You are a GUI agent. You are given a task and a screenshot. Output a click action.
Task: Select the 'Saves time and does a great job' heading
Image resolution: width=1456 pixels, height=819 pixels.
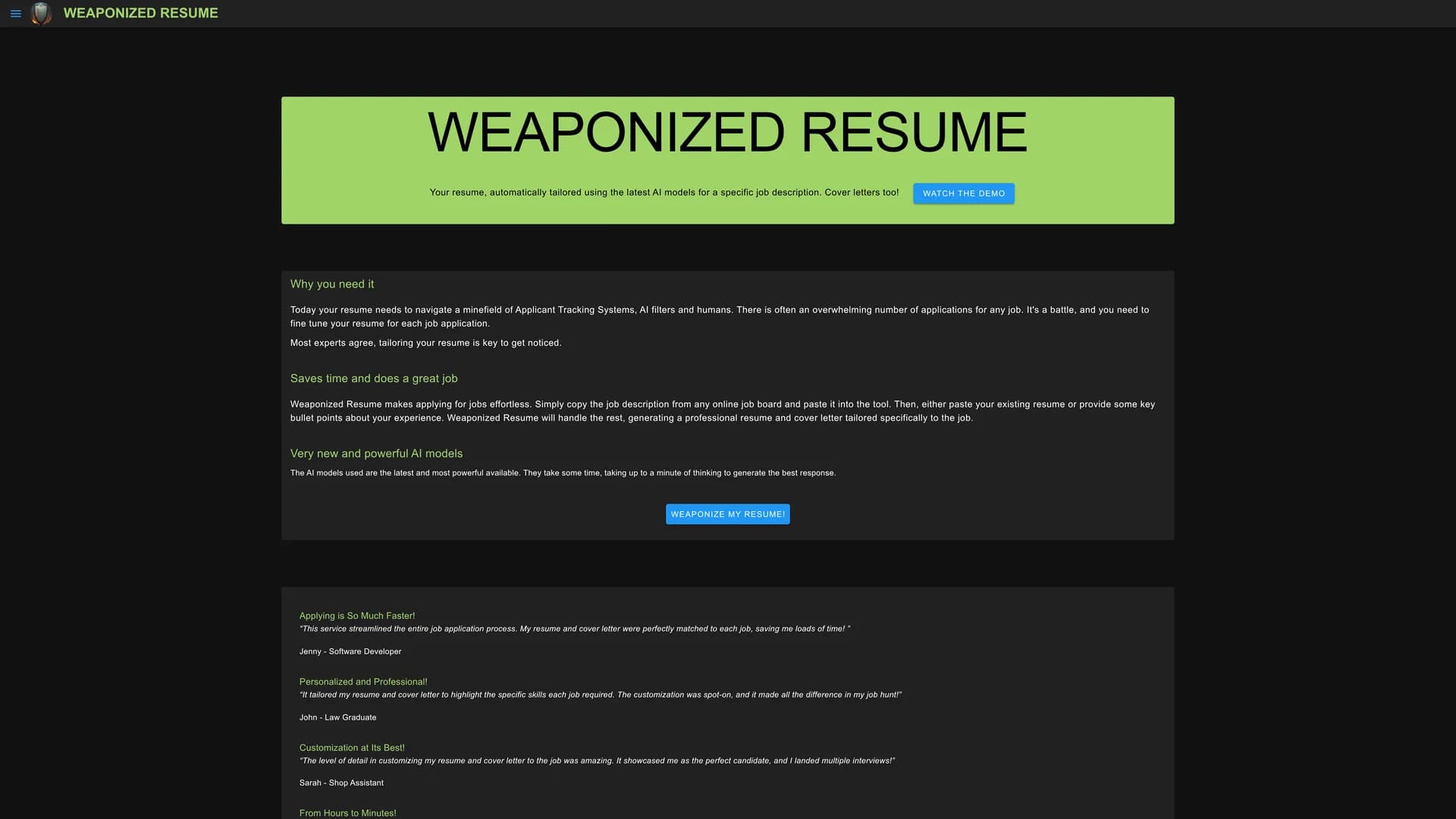(x=374, y=378)
